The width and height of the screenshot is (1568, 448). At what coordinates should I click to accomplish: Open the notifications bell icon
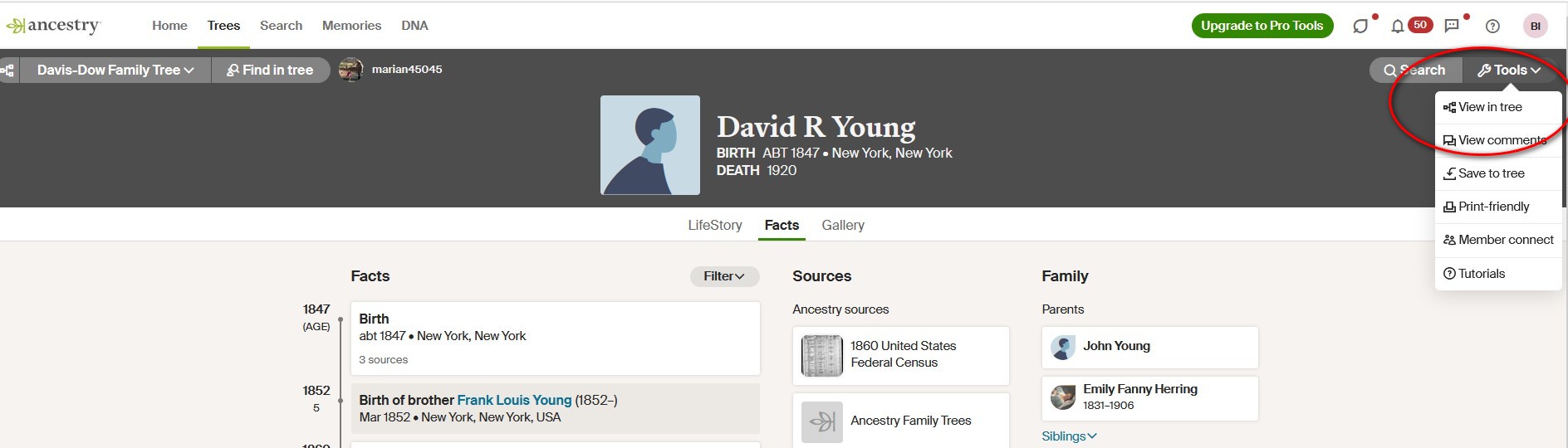[1398, 26]
